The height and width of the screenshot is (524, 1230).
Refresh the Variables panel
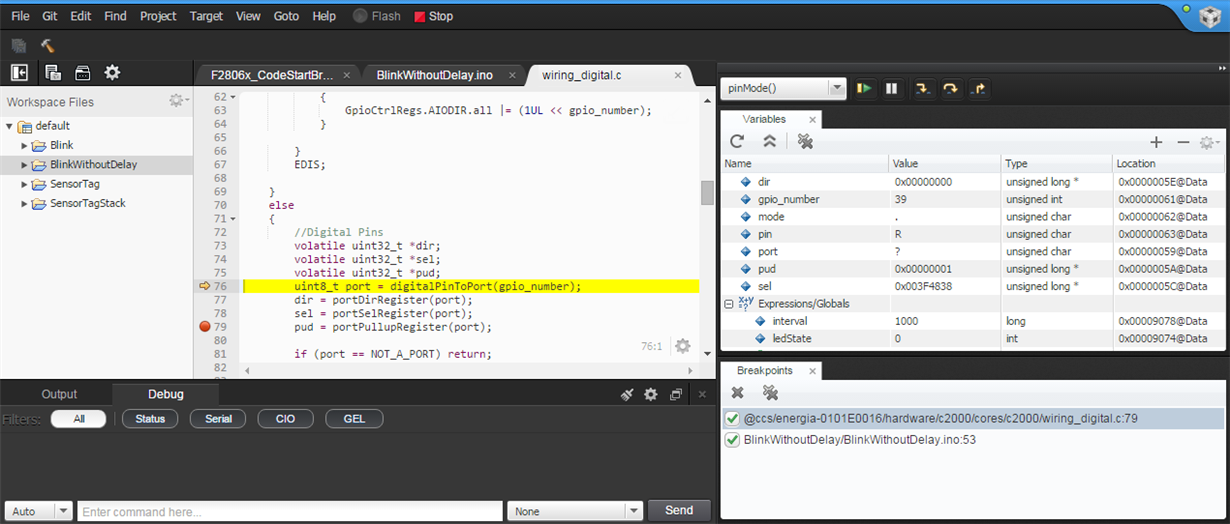coord(737,142)
